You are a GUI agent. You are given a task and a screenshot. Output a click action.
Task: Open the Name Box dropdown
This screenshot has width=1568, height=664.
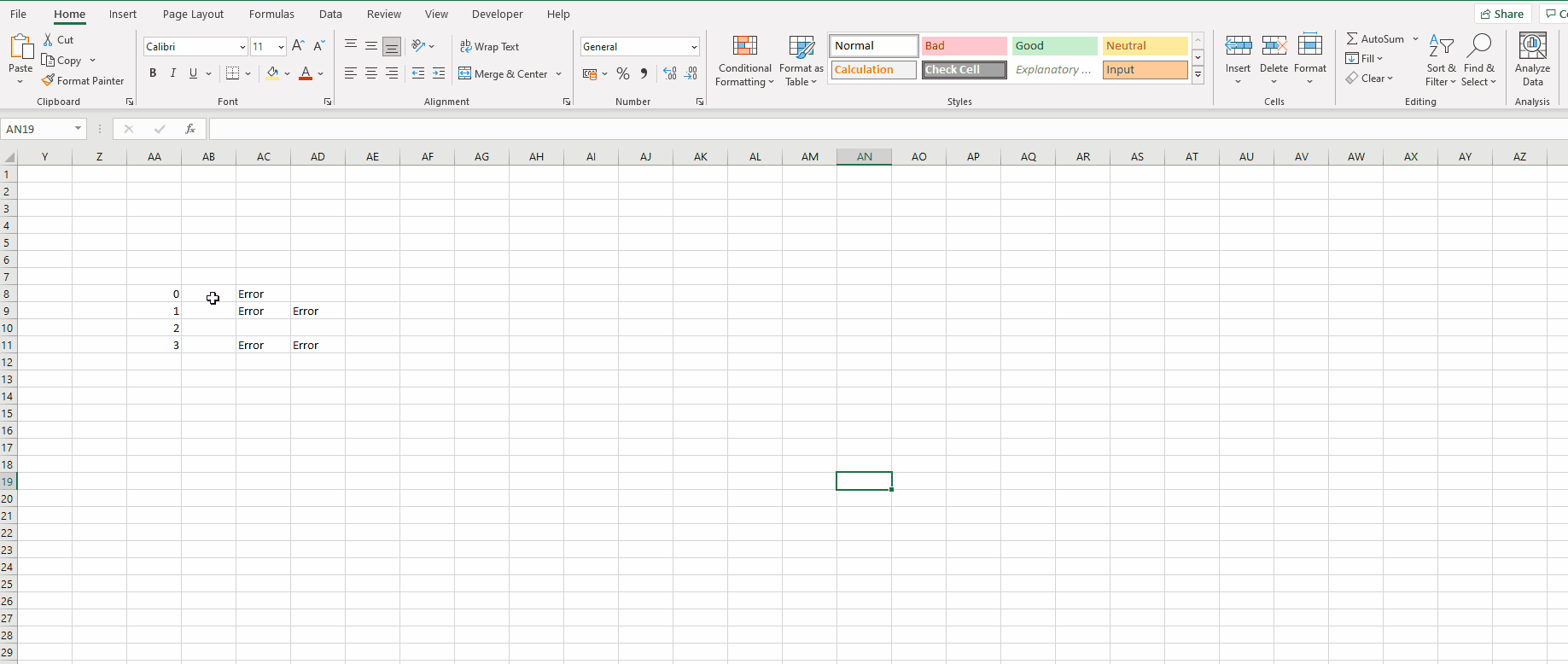click(x=78, y=129)
